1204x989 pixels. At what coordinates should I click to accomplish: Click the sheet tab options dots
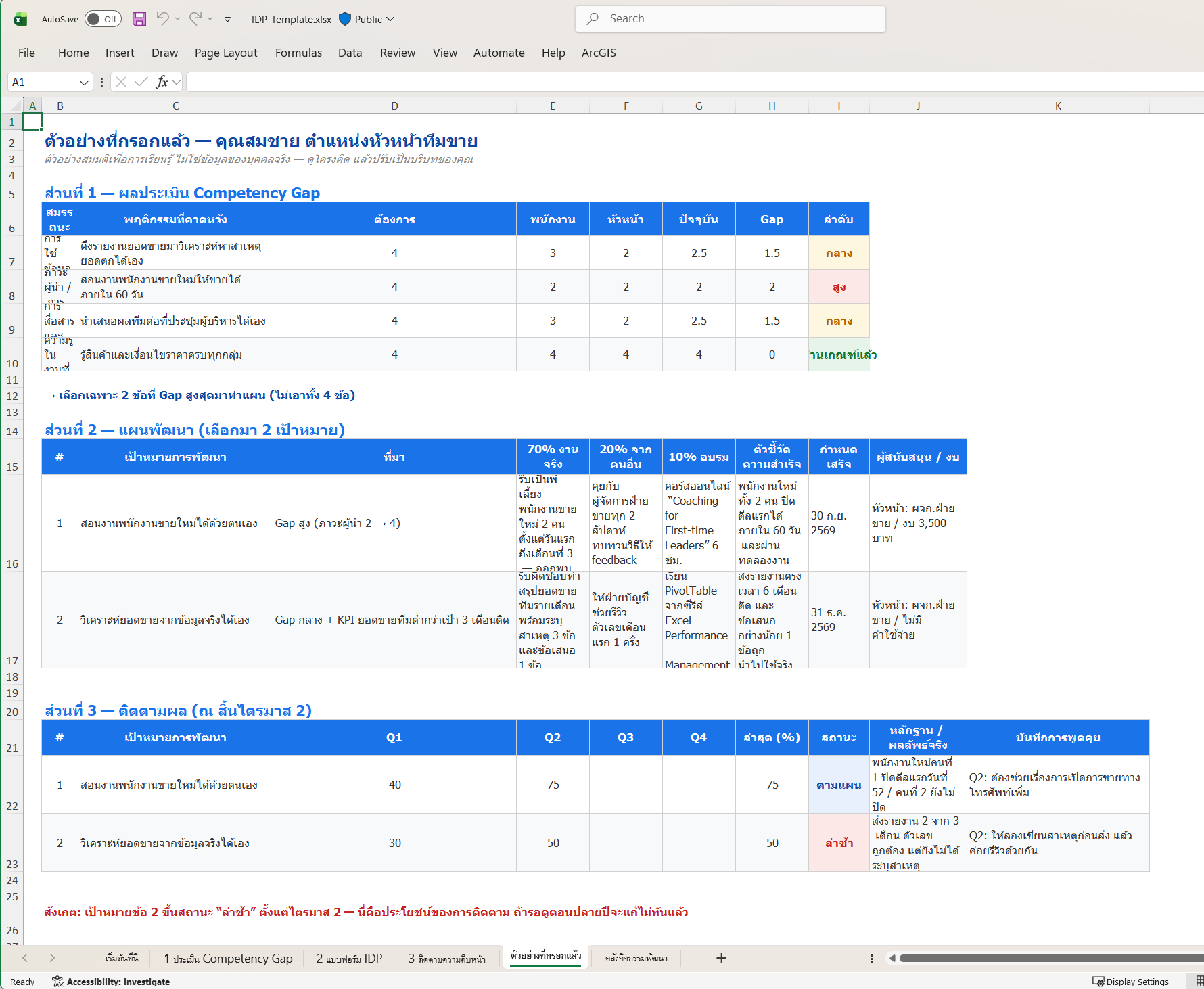(x=871, y=959)
